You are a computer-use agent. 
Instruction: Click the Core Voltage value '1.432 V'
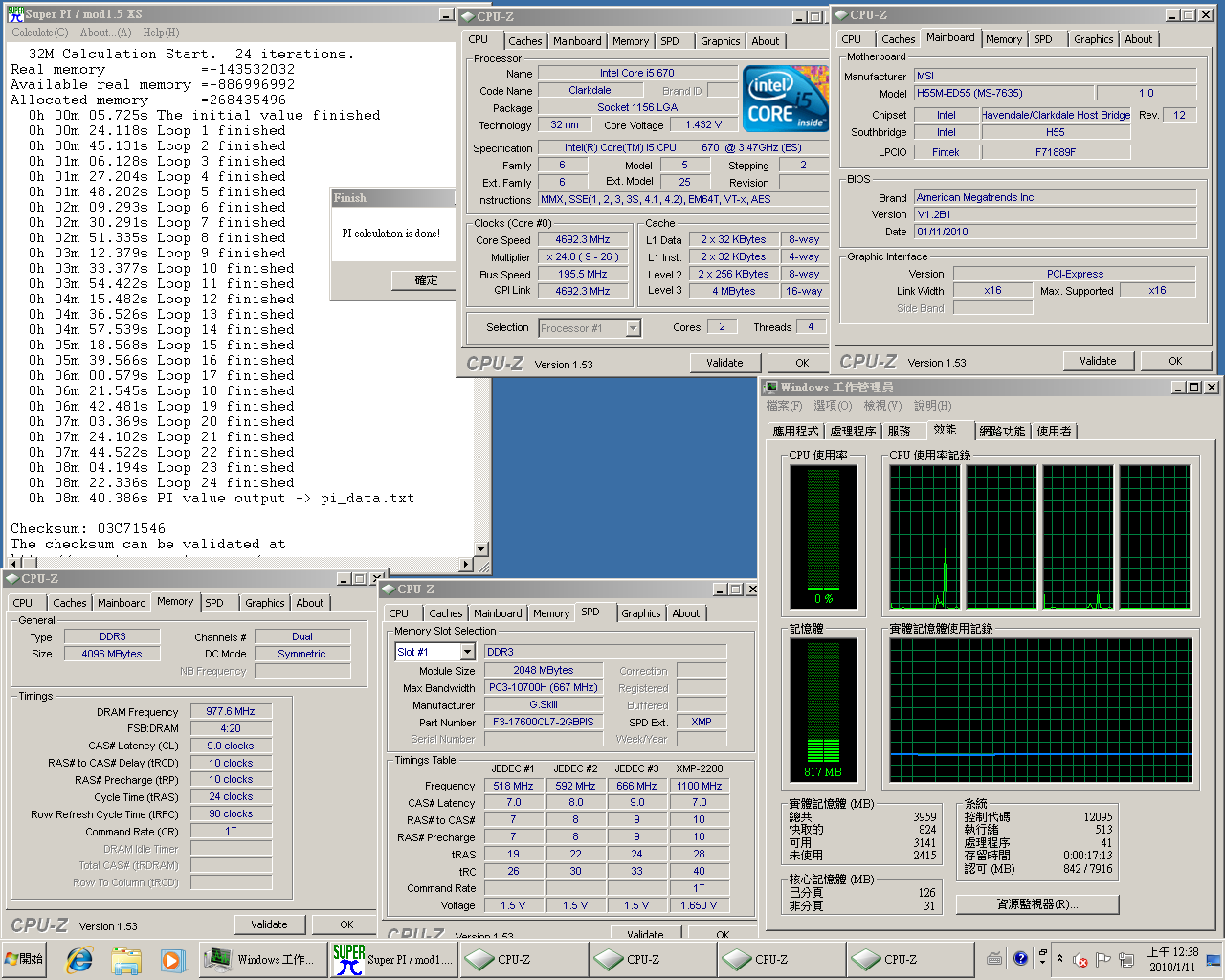click(703, 124)
